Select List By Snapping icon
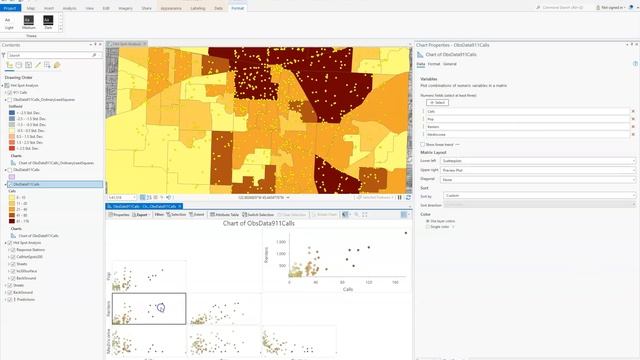Viewport: 640px width, 360px height. pyautogui.click(x=47, y=65)
